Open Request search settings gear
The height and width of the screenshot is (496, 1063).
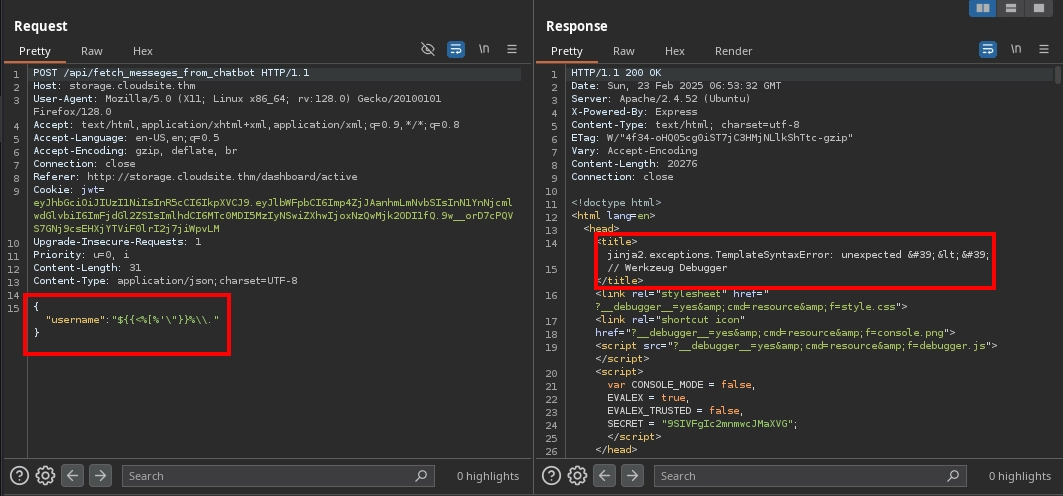45,476
